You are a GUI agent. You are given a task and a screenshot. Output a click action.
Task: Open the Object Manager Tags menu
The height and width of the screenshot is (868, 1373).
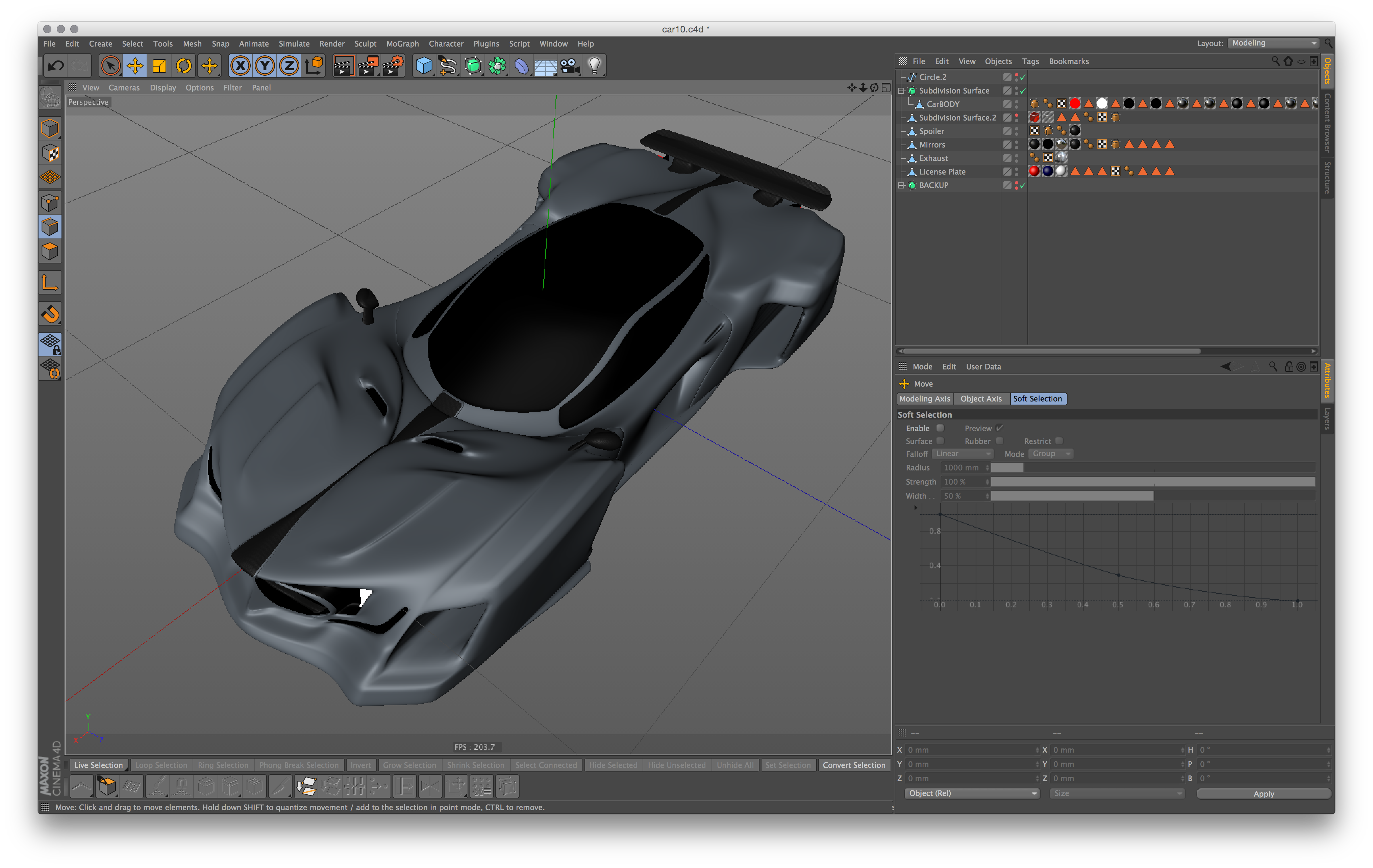tap(1030, 61)
